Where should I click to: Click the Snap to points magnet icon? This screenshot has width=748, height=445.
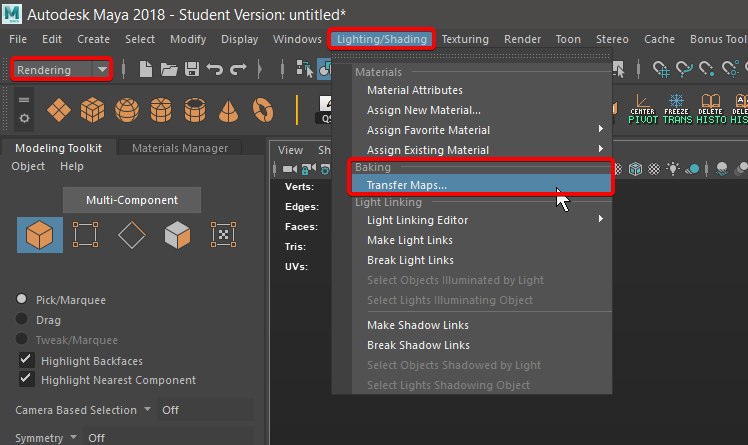[x=706, y=70]
